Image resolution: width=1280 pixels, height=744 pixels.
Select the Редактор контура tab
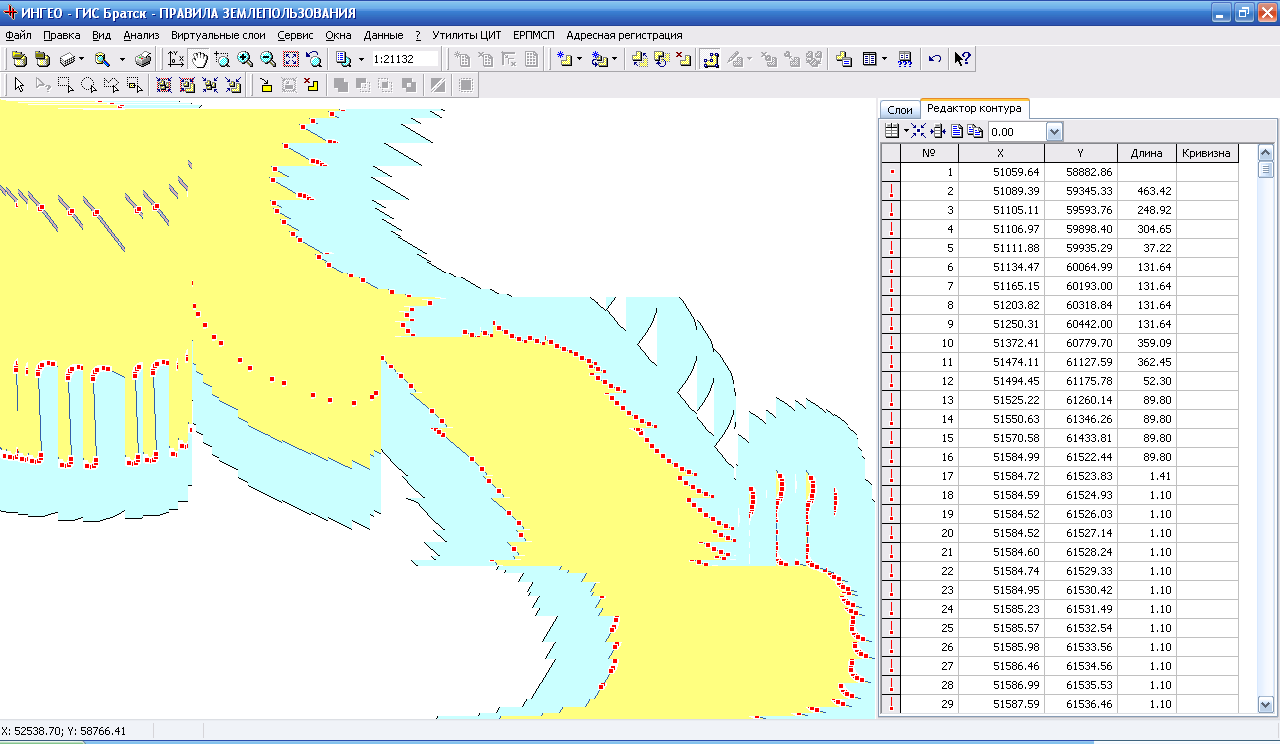click(x=974, y=108)
